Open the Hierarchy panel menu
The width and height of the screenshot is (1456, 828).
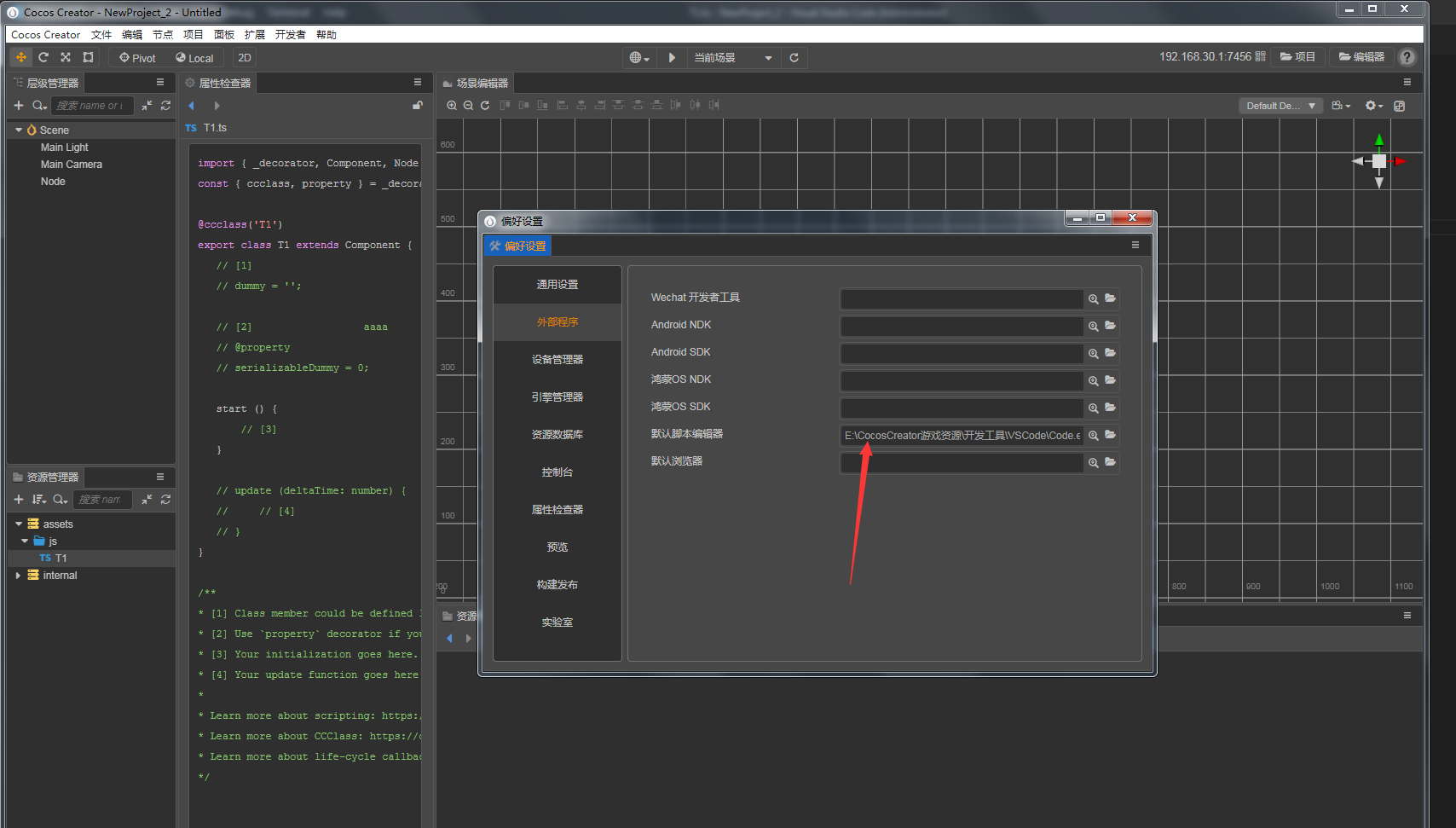click(x=160, y=83)
